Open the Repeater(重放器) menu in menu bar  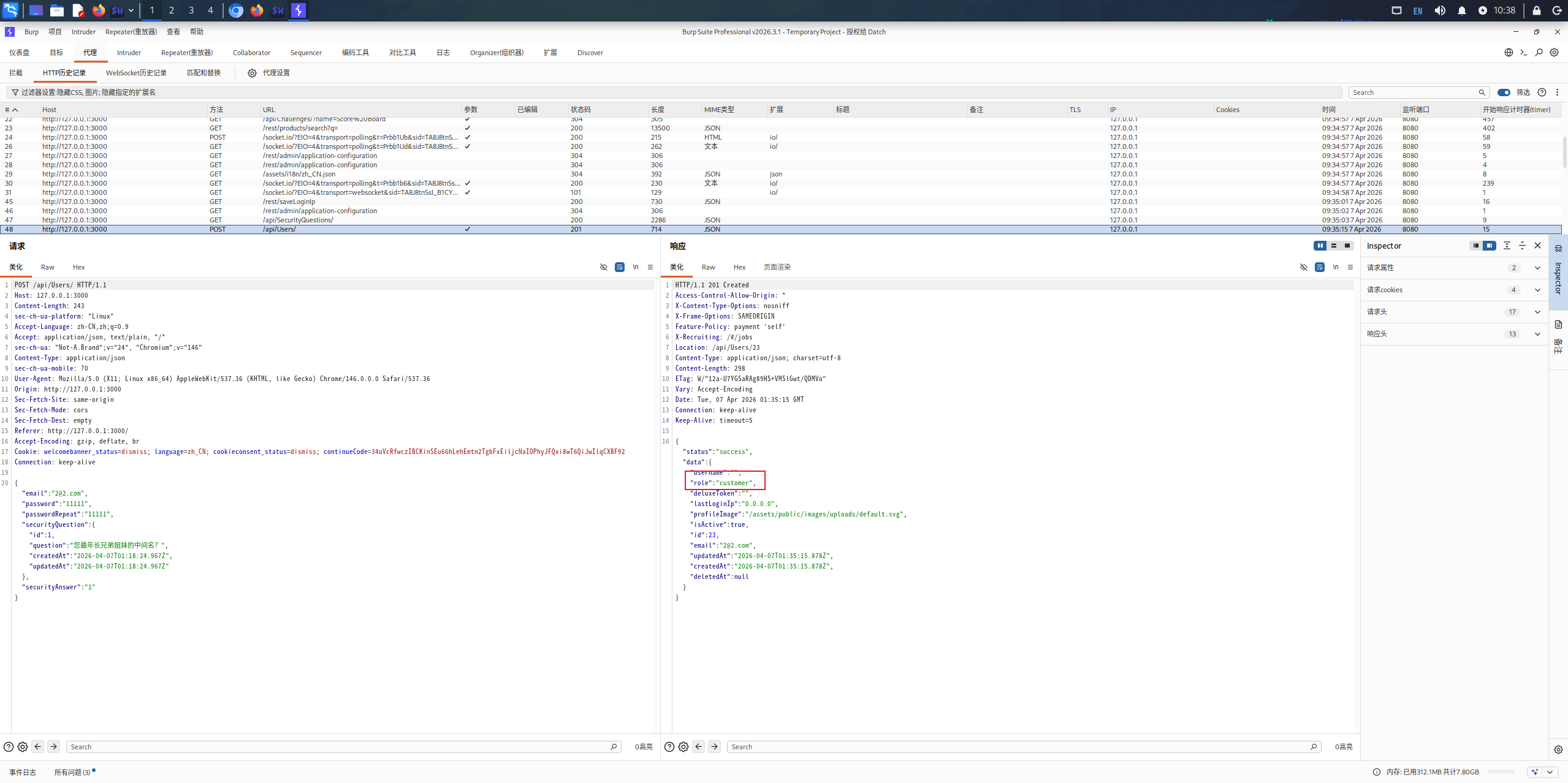131,32
